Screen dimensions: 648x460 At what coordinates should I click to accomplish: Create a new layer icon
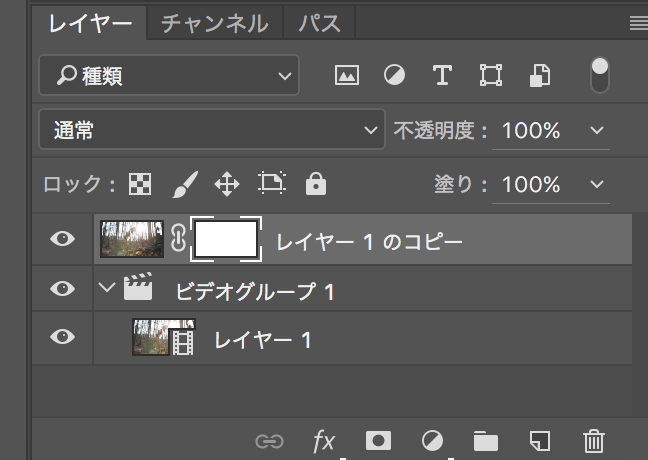pyautogui.click(x=540, y=441)
